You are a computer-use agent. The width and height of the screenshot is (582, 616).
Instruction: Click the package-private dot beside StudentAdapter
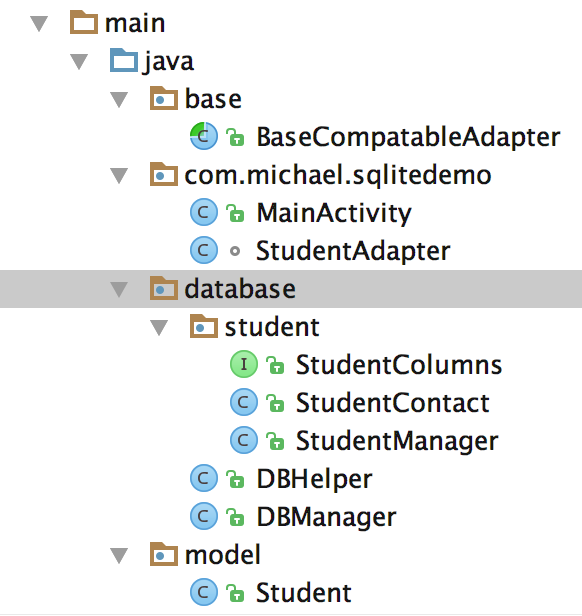tap(235, 251)
